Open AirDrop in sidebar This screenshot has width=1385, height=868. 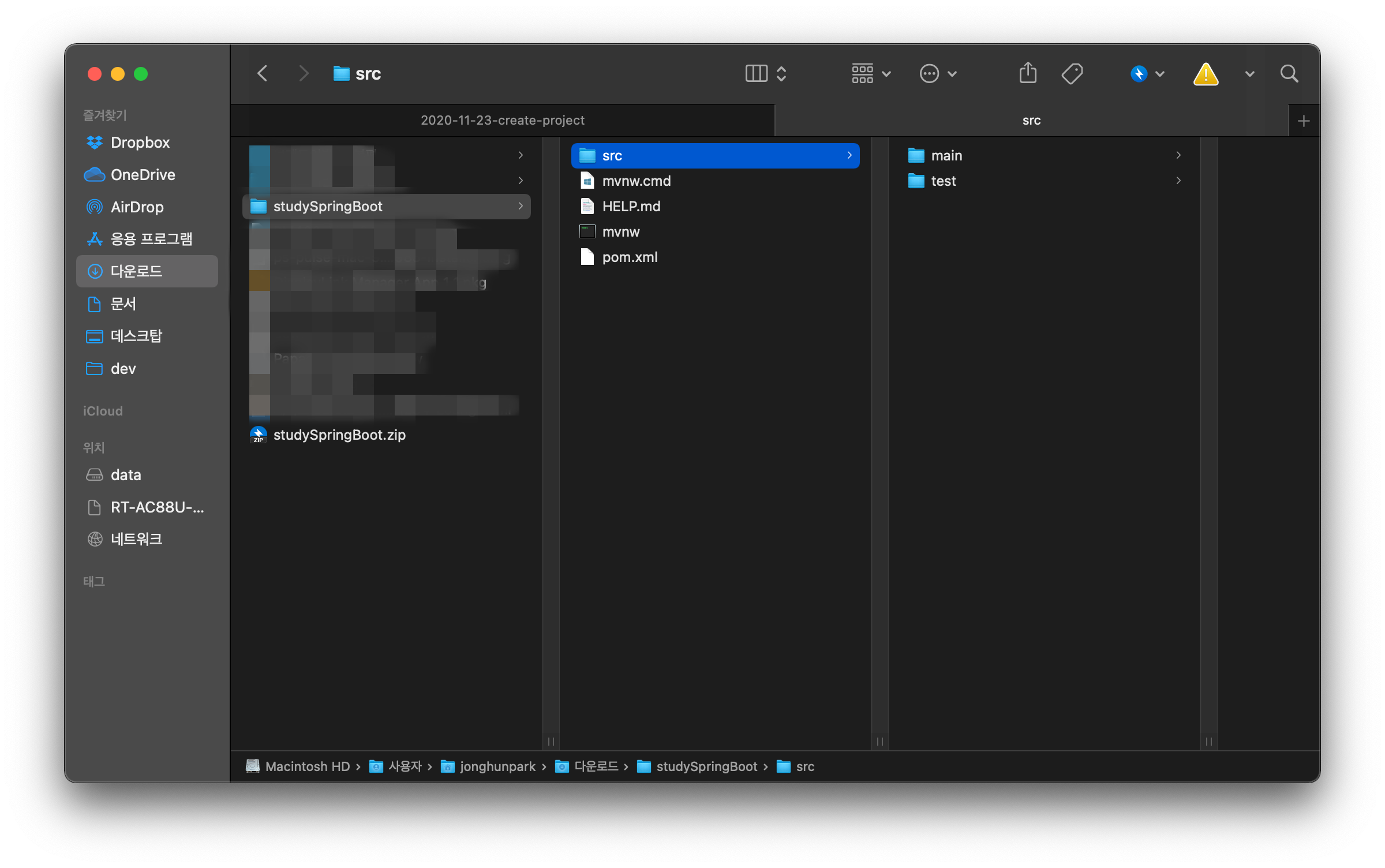click(x=137, y=207)
